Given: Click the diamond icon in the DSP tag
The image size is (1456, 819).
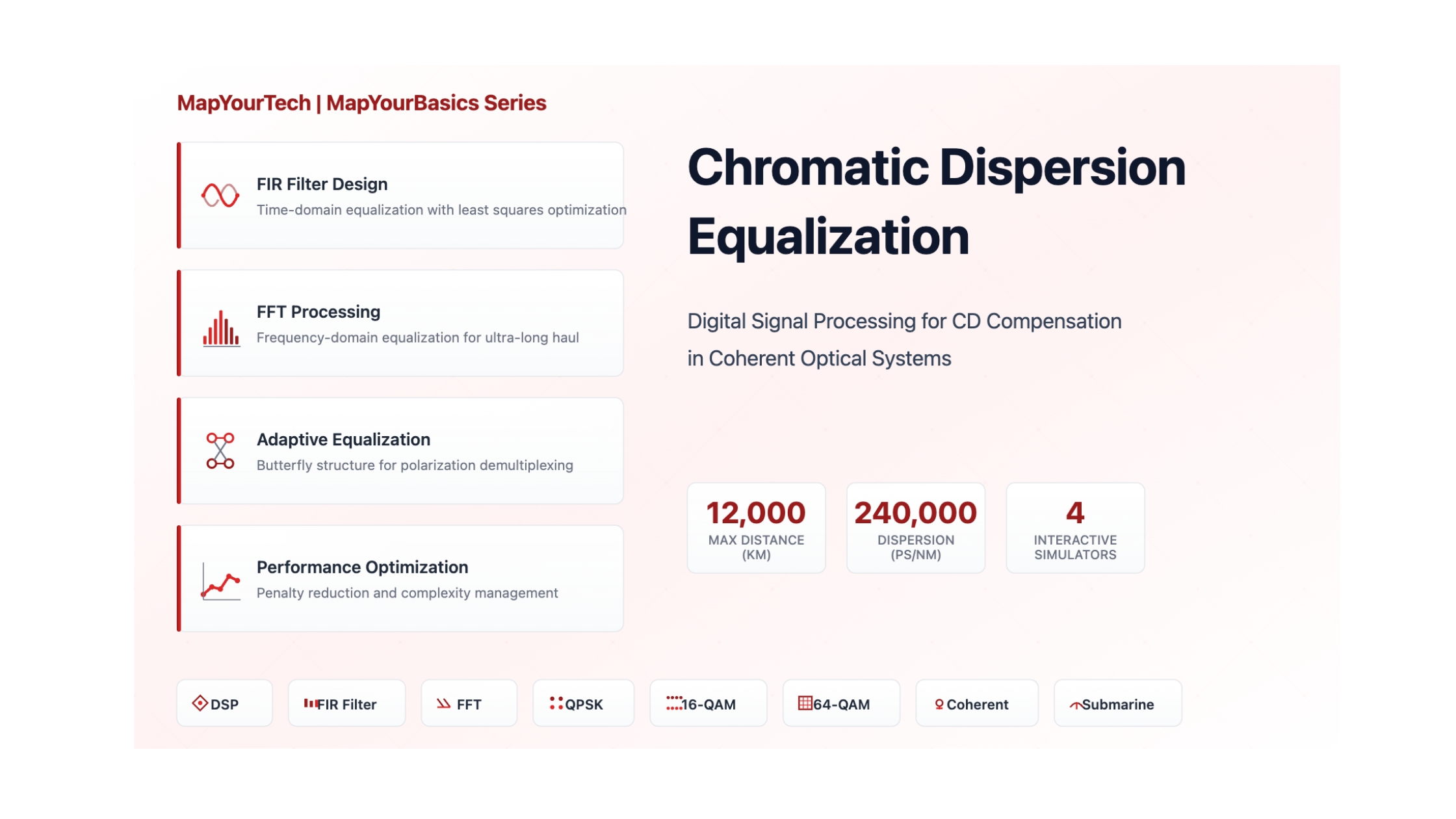Looking at the screenshot, I should click(x=200, y=703).
